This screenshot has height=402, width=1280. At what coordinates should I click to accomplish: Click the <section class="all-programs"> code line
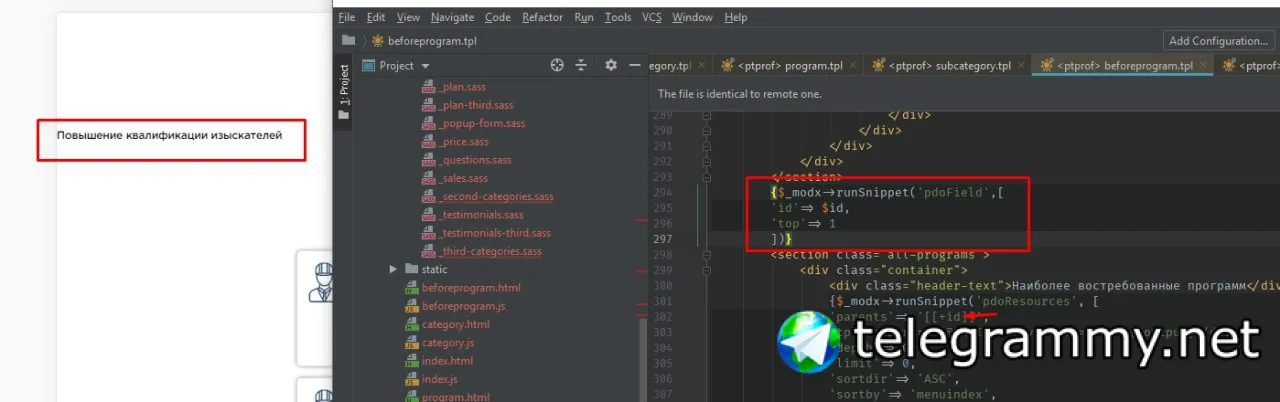click(880, 254)
